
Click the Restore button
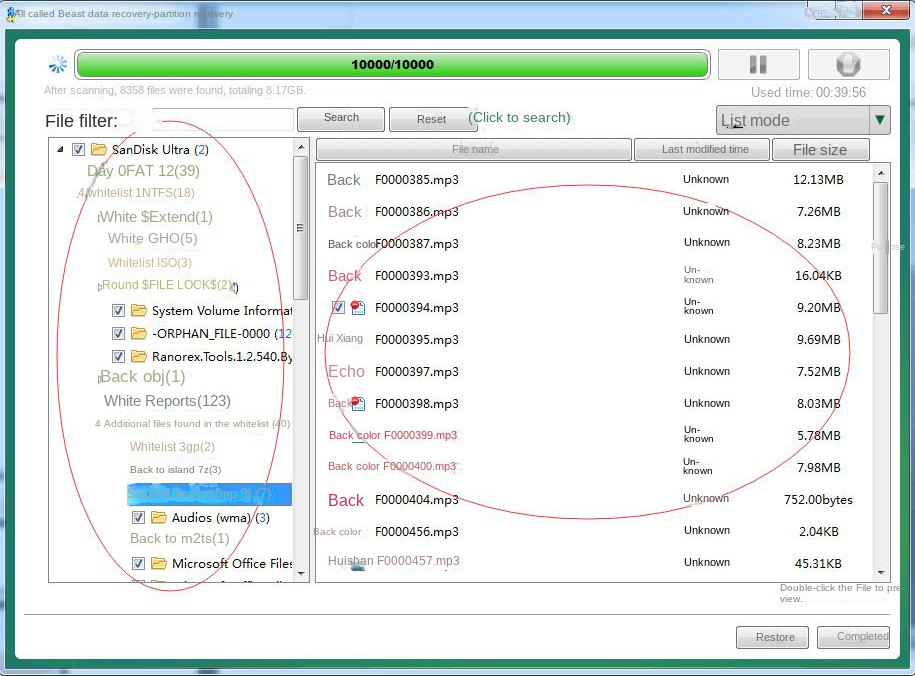pyautogui.click(x=772, y=637)
